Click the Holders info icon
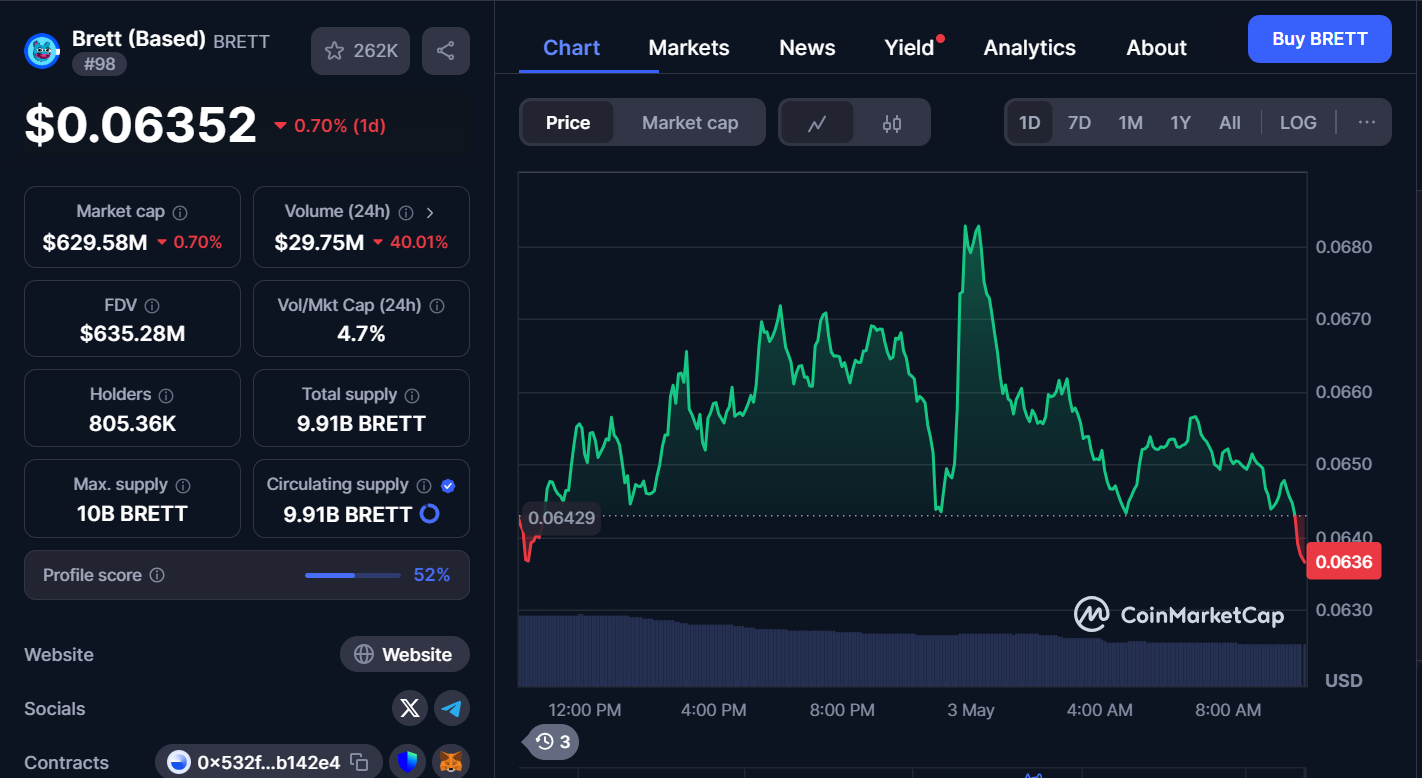The width and height of the screenshot is (1422, 778). click(x=166, y=396)
